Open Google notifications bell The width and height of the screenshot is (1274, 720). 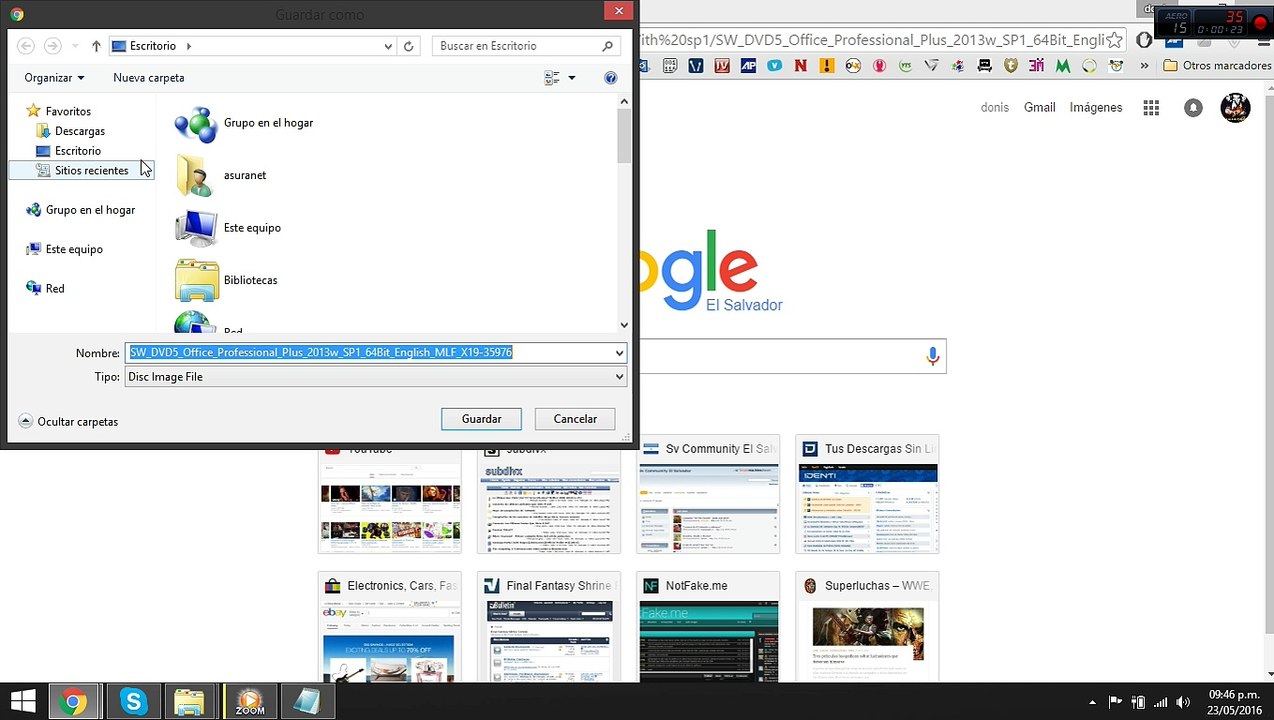coord(1193,108)
